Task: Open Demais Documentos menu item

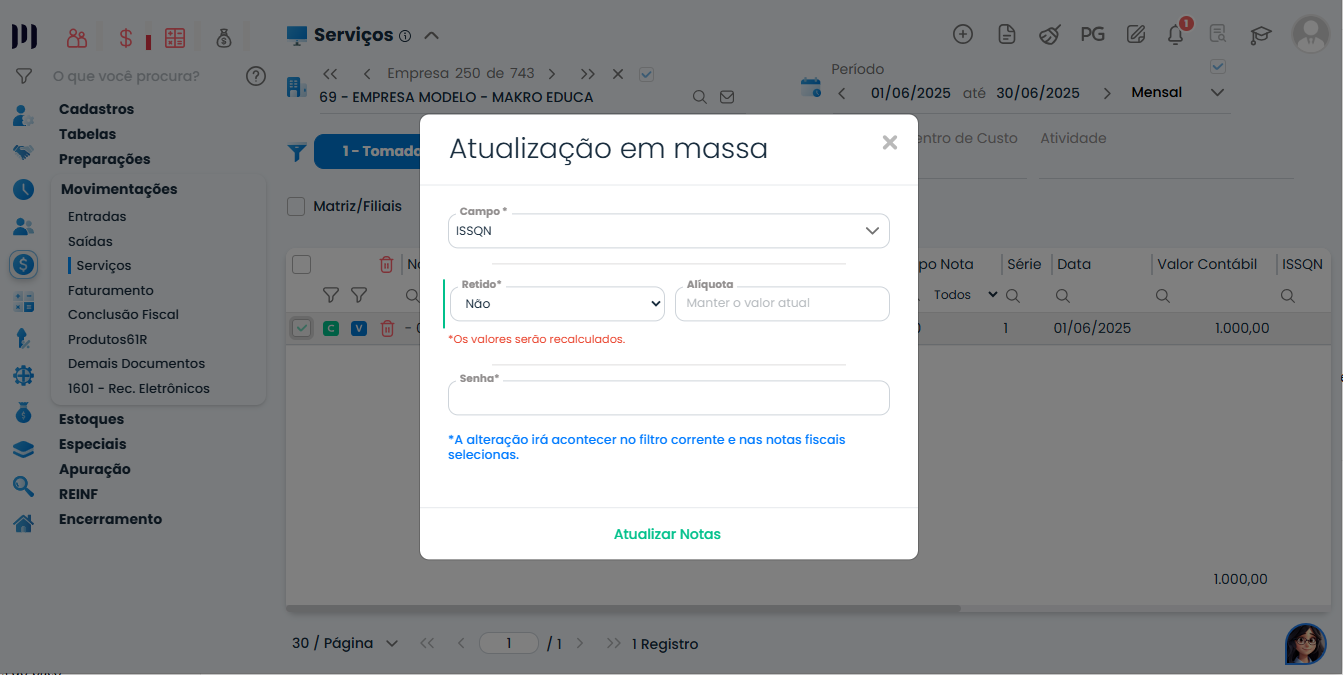Action: [136, 363]
